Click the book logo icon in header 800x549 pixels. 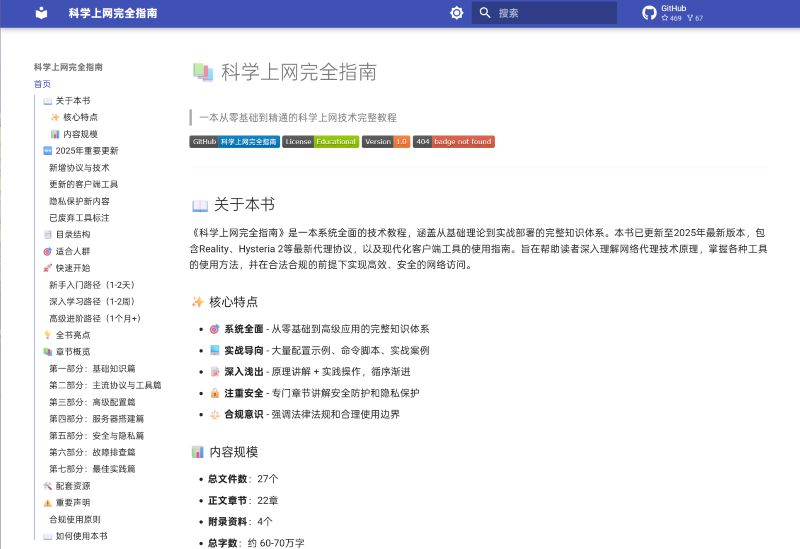[x=41, y=13]
